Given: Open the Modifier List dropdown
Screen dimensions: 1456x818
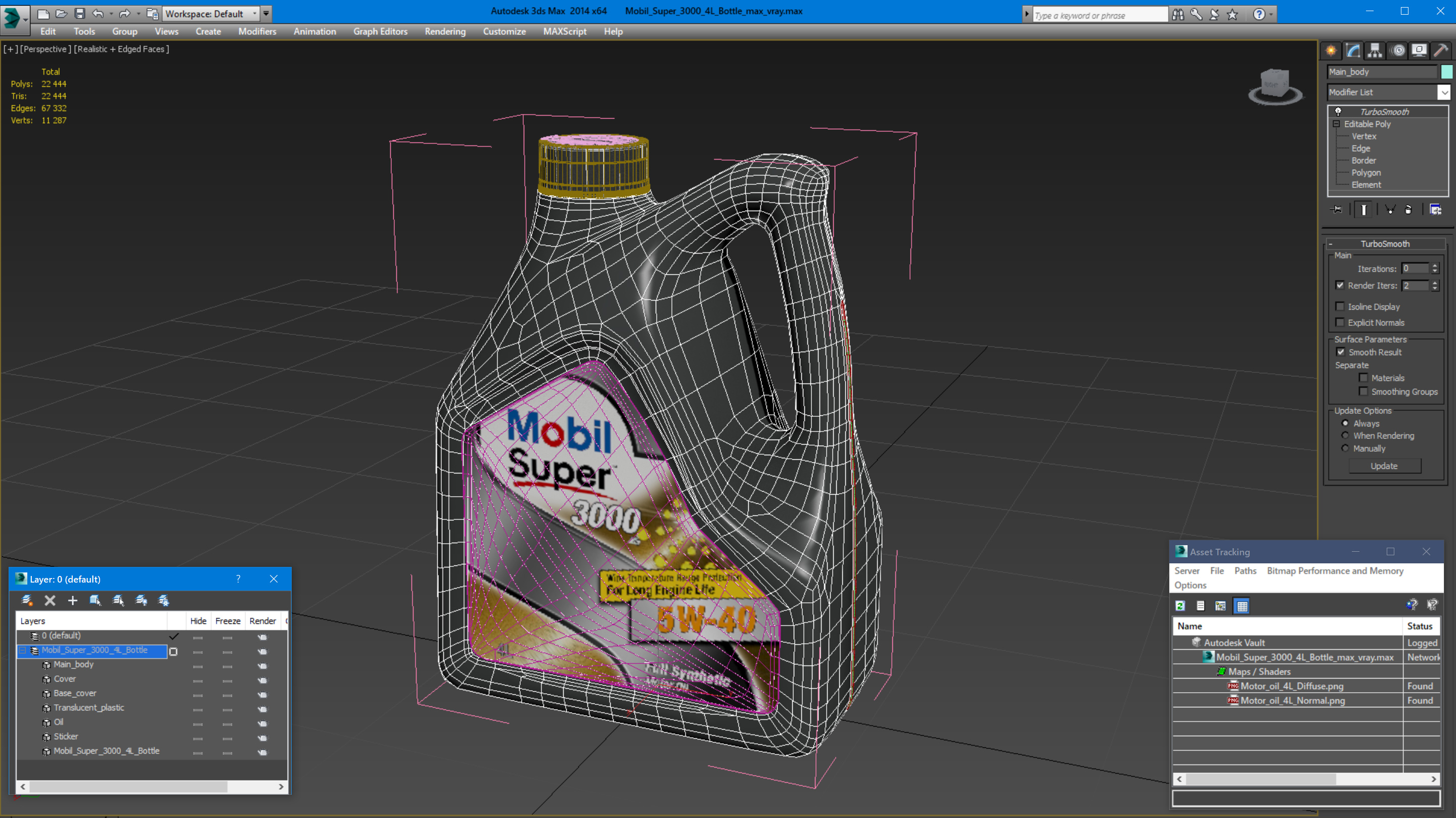Looking at the screenshot, I should pyautogui.click(x=1444, y=92).
